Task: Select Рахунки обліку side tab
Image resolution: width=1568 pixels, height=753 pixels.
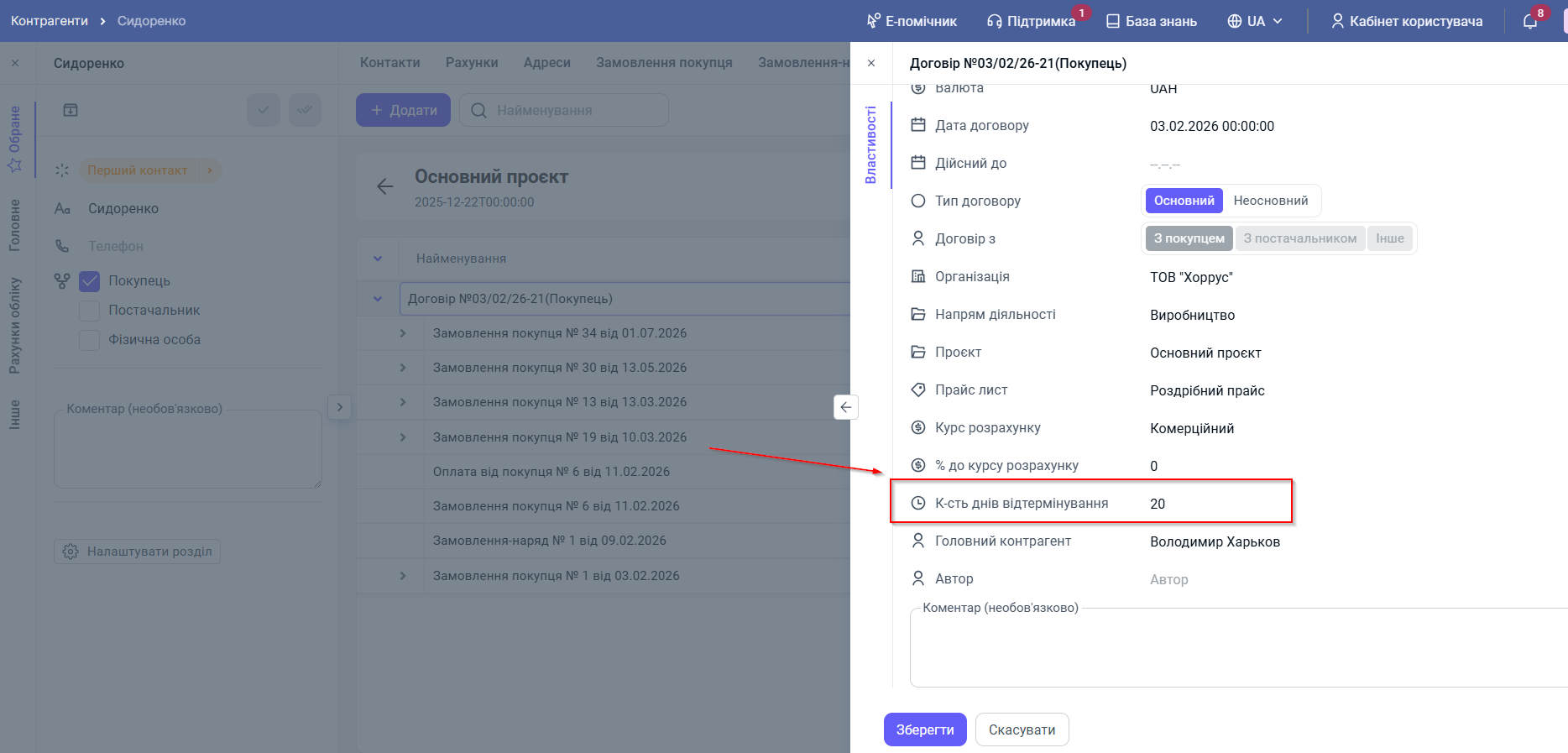Action: (15, 325)
